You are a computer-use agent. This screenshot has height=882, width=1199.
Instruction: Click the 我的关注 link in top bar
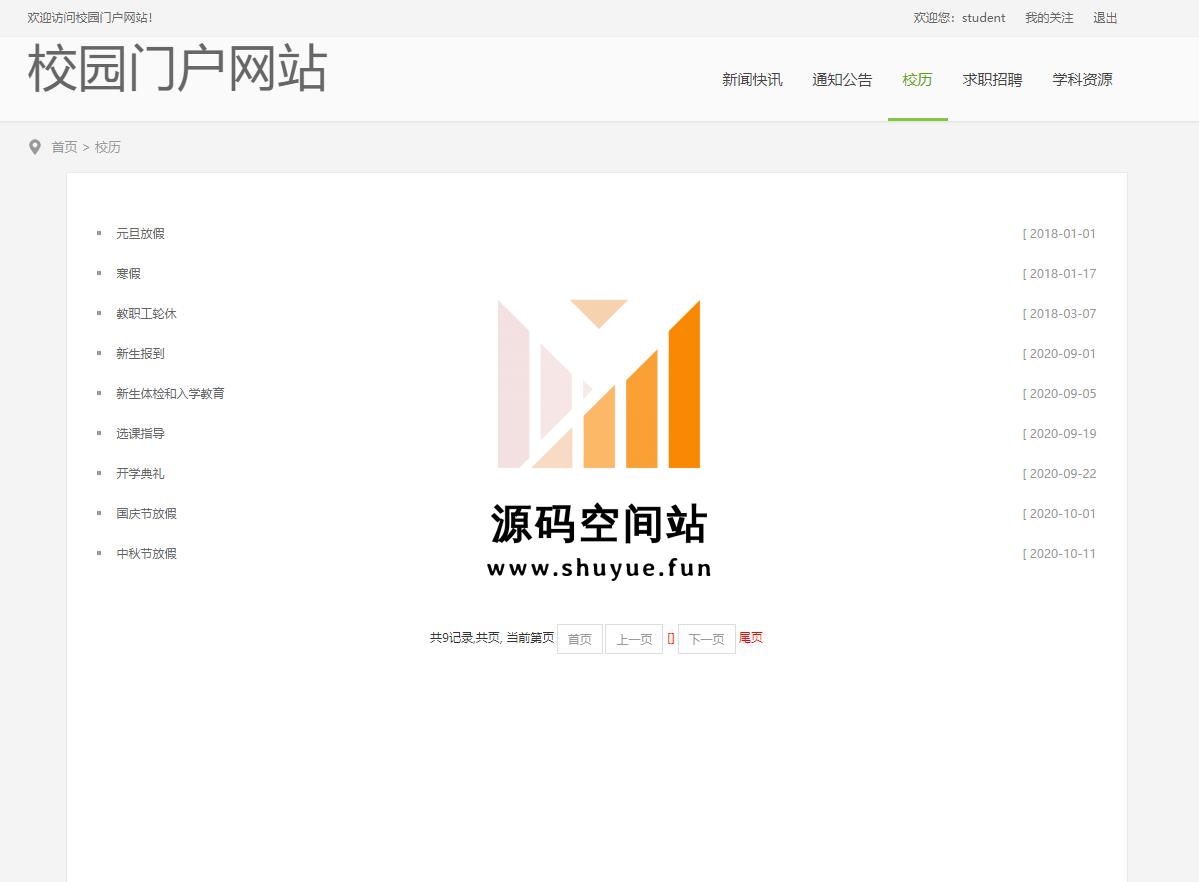point(1049,18)
